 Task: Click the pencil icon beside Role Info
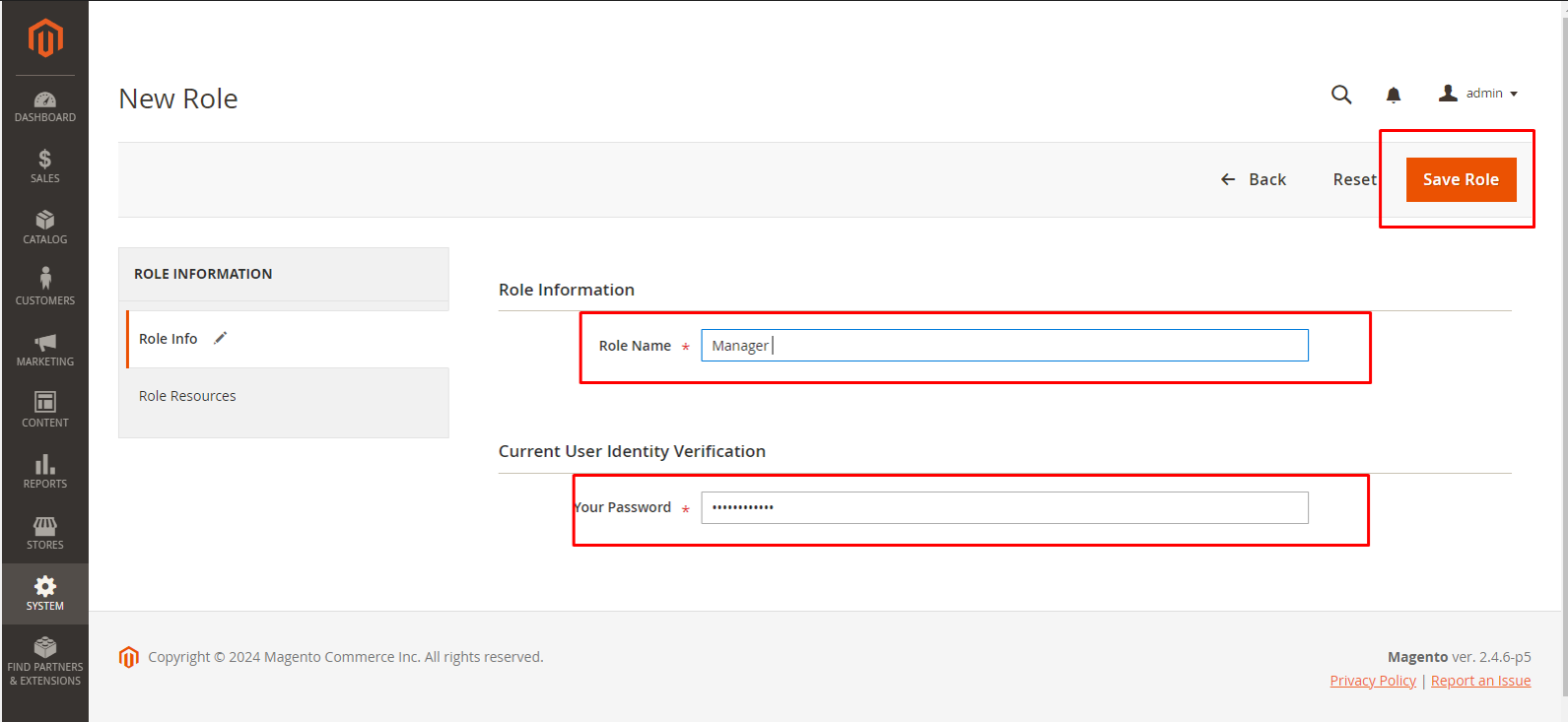(221, 338)
